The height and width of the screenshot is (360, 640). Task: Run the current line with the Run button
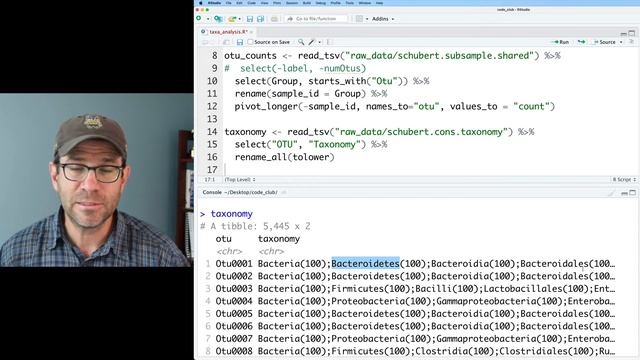pos(560,42)
